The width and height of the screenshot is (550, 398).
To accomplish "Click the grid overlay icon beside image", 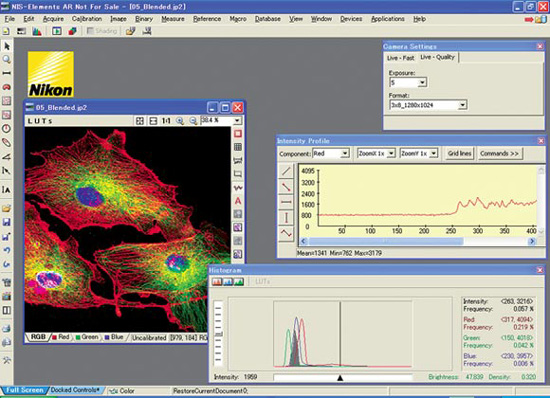I will pyautogui.click(x=238, y=147).
